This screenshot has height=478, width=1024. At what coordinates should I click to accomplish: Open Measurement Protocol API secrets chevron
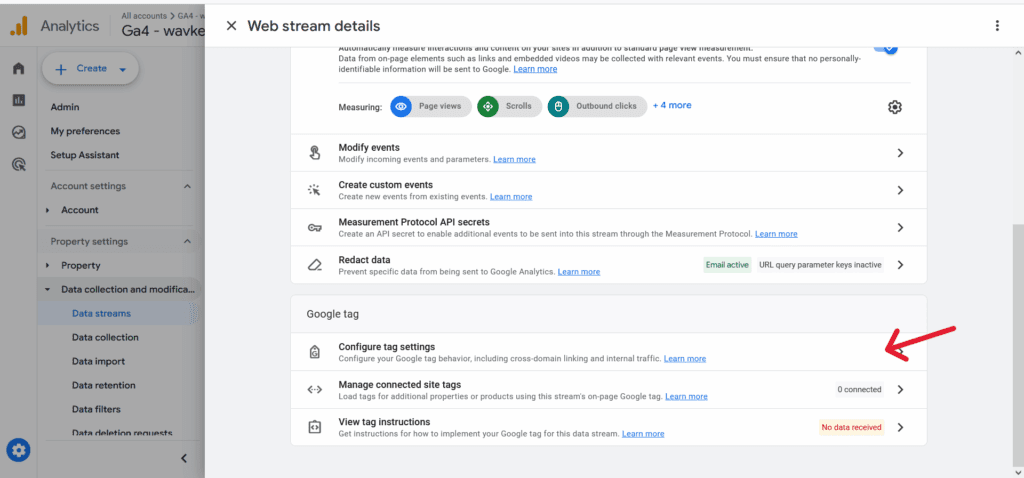(901, 228)
